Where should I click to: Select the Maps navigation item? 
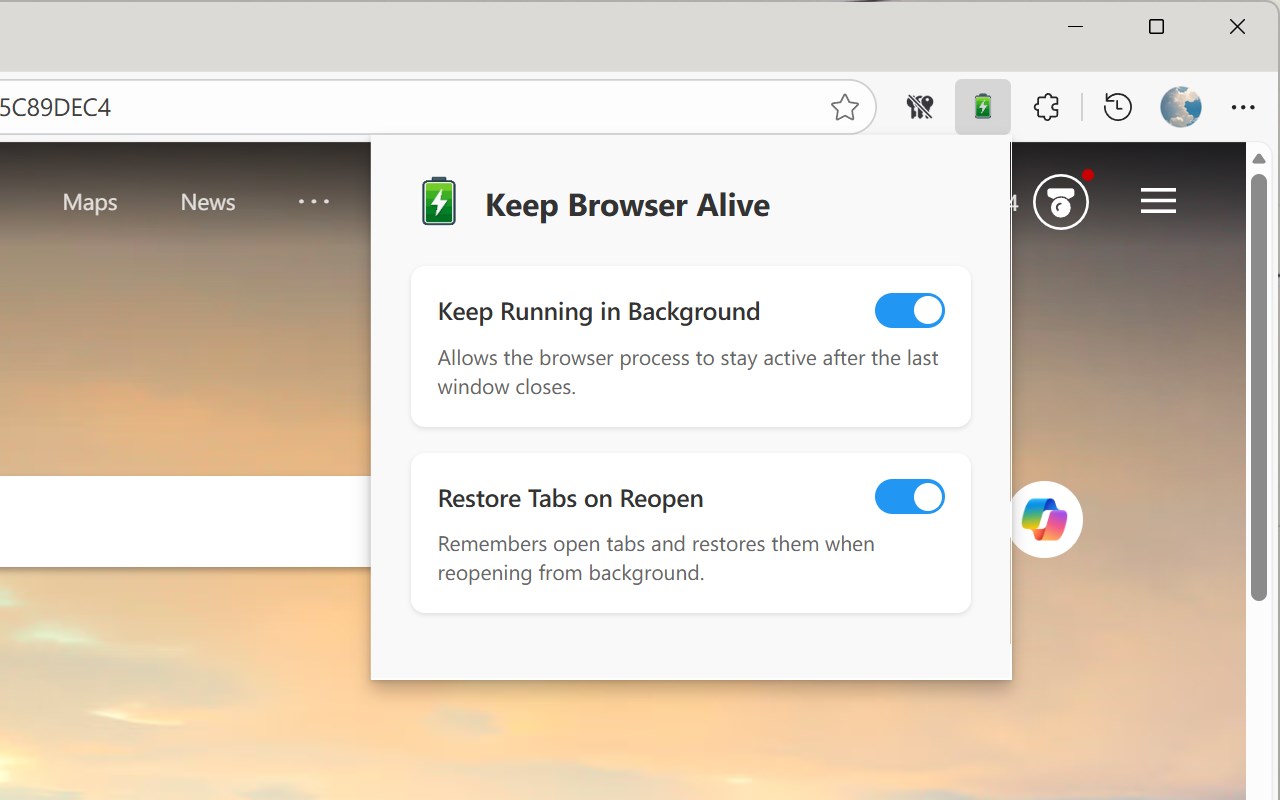click(x=89, y=201)
